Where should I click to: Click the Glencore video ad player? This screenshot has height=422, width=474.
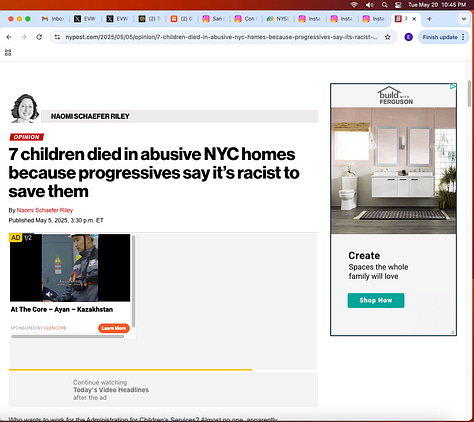(x=70, y=268)
